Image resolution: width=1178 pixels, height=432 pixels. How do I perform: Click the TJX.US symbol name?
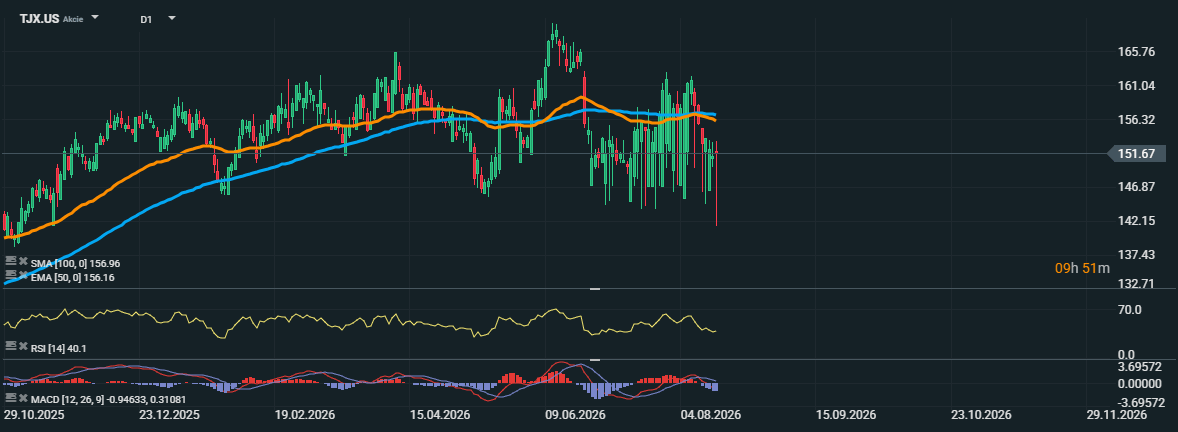pos(39,18)
